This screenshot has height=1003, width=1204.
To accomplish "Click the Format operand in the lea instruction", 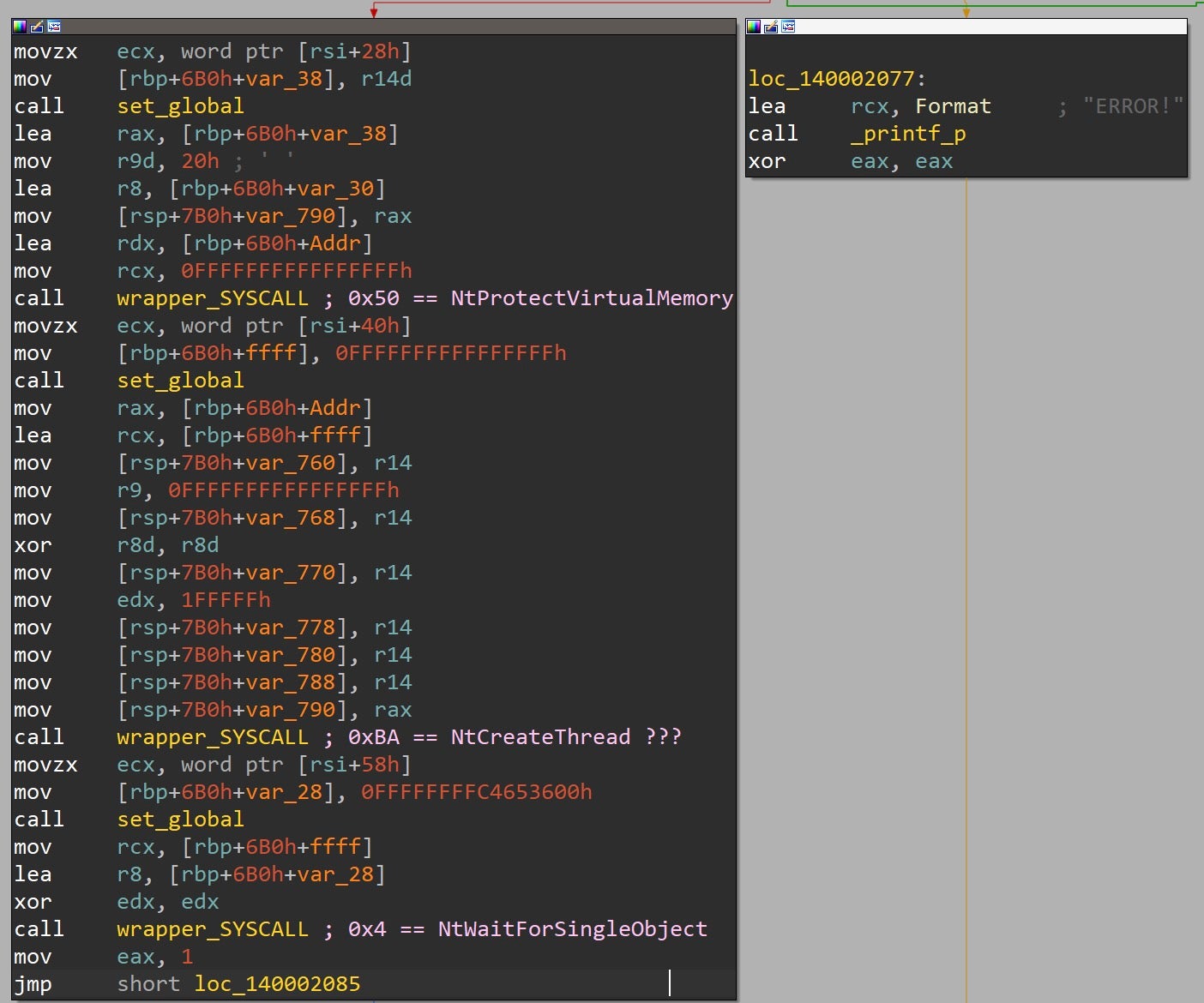I will [953, 106].
